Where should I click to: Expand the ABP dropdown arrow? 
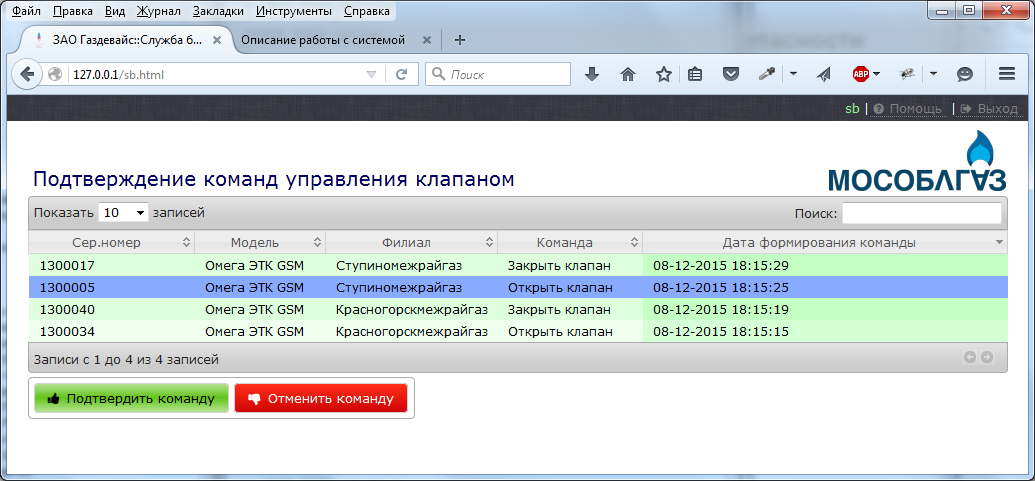click(877, 74)
